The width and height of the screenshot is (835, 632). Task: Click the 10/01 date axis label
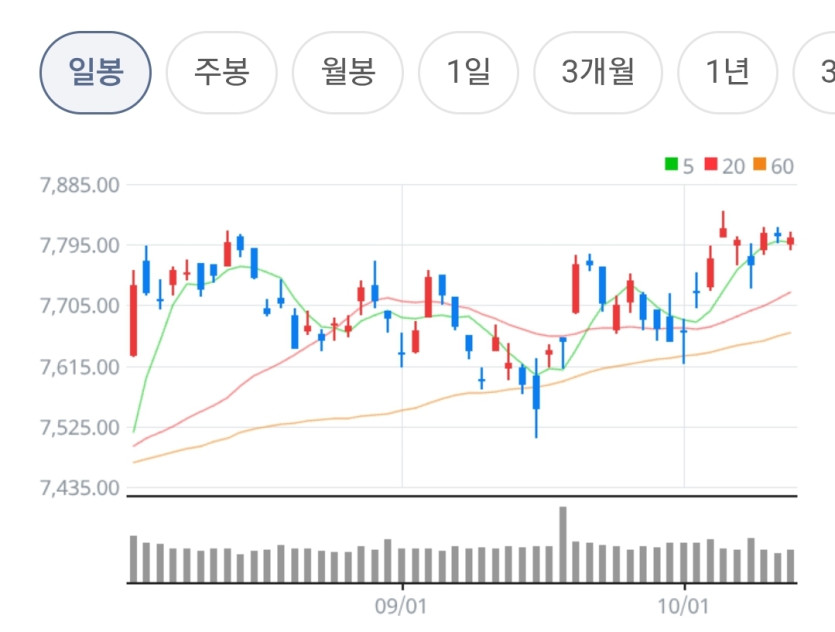(683, 606)
